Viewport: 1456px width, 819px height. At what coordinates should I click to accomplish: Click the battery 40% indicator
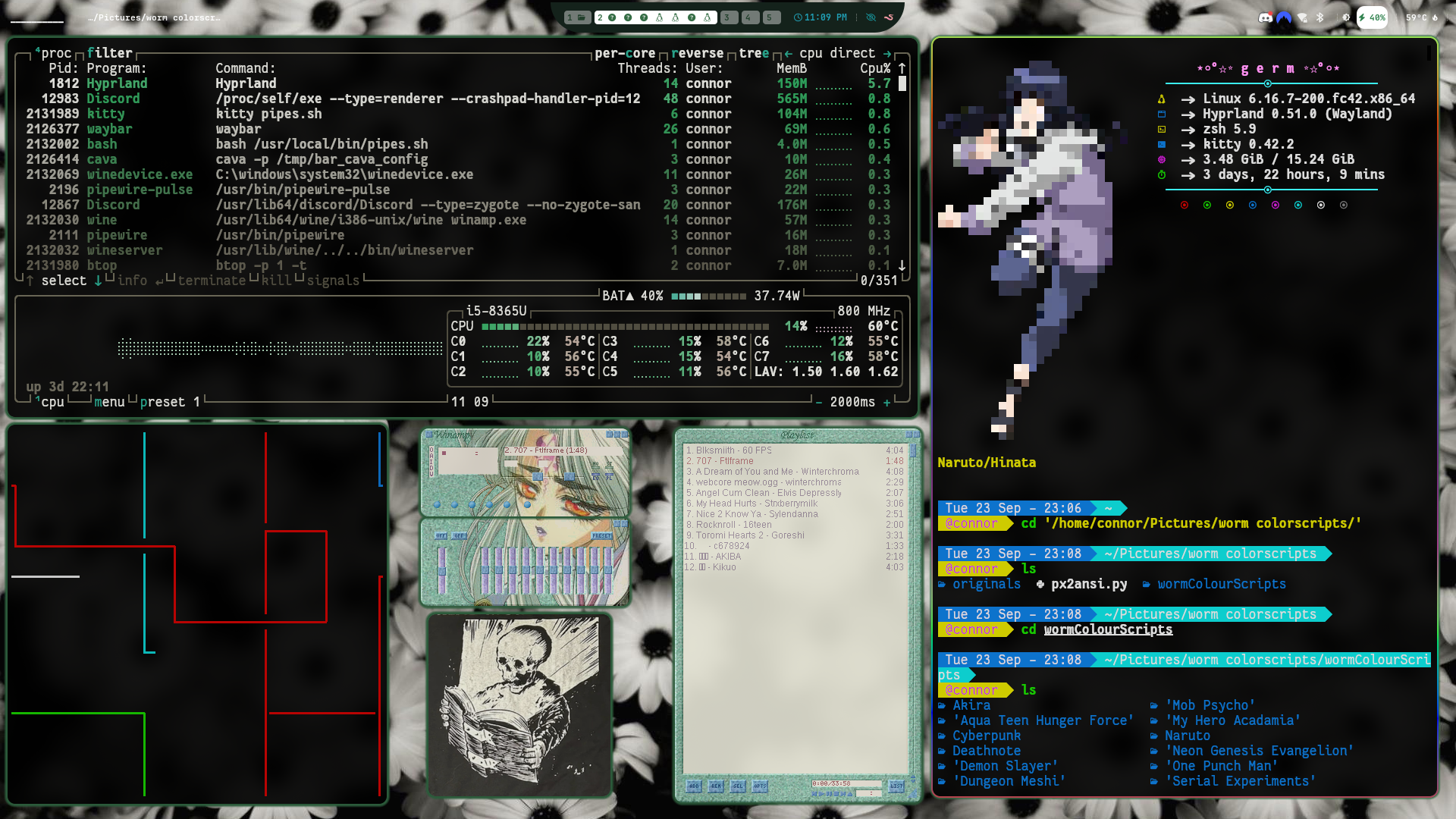[1372, 17]
